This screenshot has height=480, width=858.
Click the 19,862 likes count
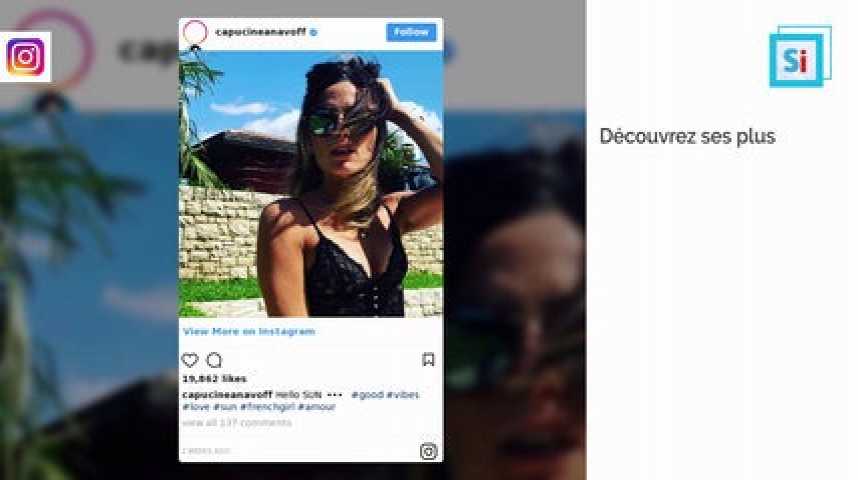(x=214, y=379)
